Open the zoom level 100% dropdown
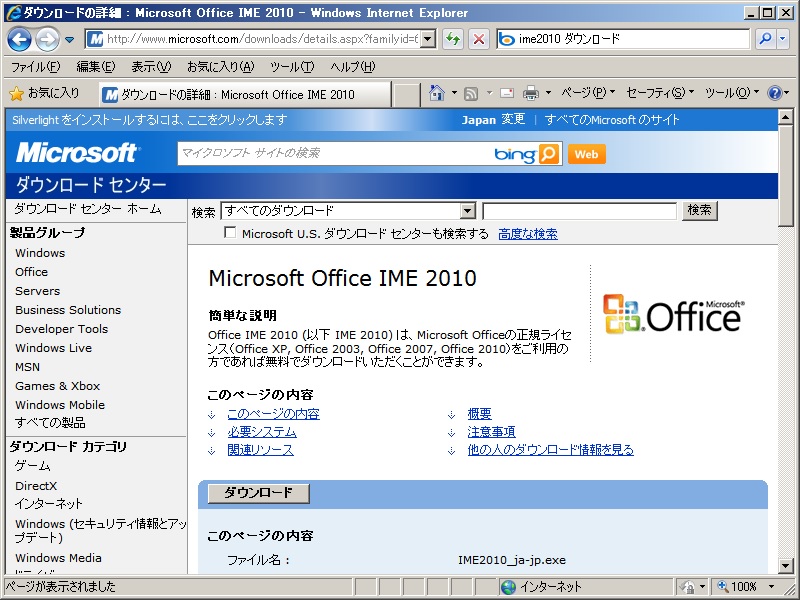 click(x=762, y=587)
